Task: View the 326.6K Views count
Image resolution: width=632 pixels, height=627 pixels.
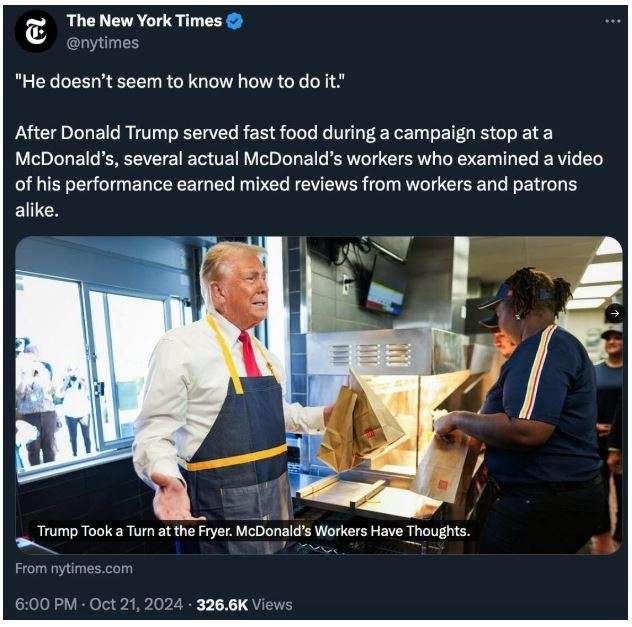Action: coord(244,604)
